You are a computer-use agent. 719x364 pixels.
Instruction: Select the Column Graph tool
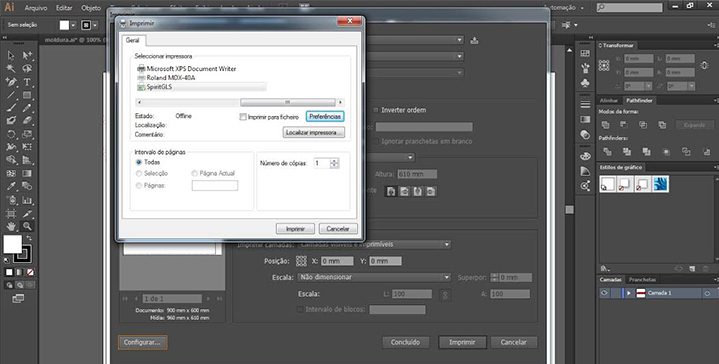click(x=27, y=200)
